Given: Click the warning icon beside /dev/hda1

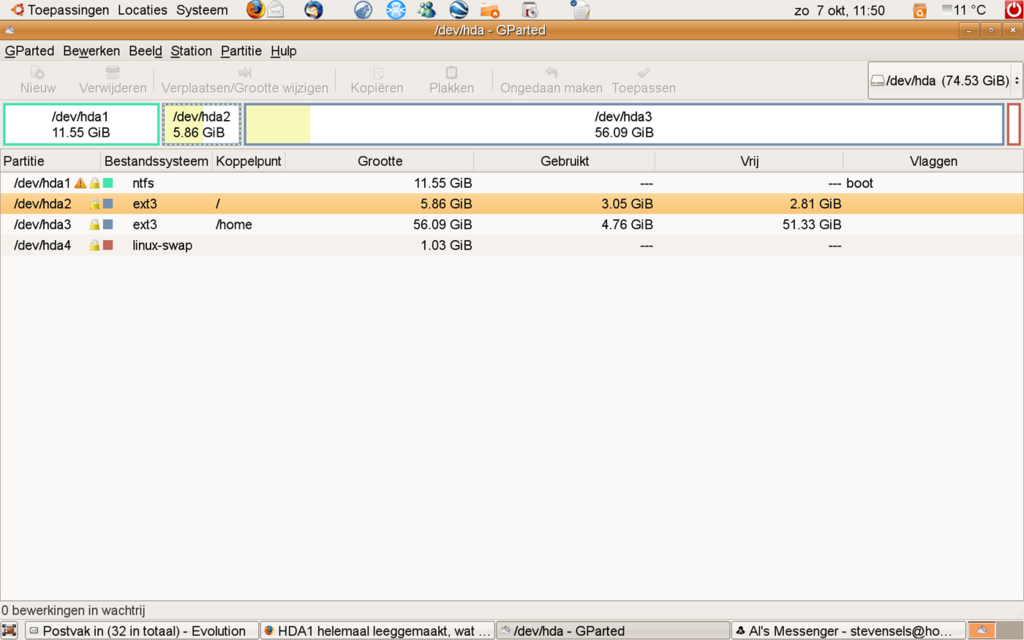Looking at the screenshot, I should coord(81,184).
